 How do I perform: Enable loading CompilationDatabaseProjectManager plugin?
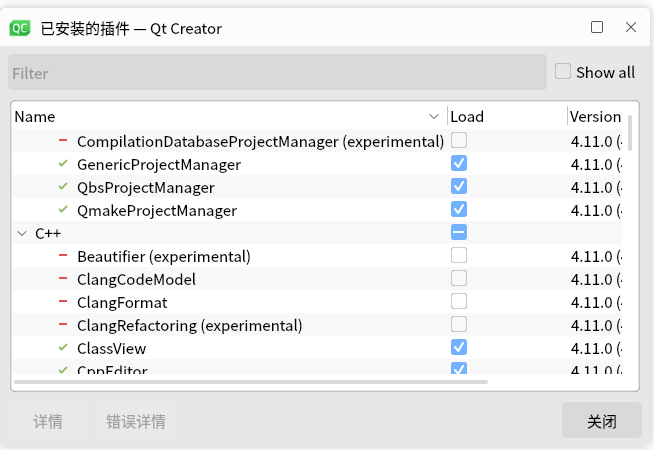(x=459, y=141)
